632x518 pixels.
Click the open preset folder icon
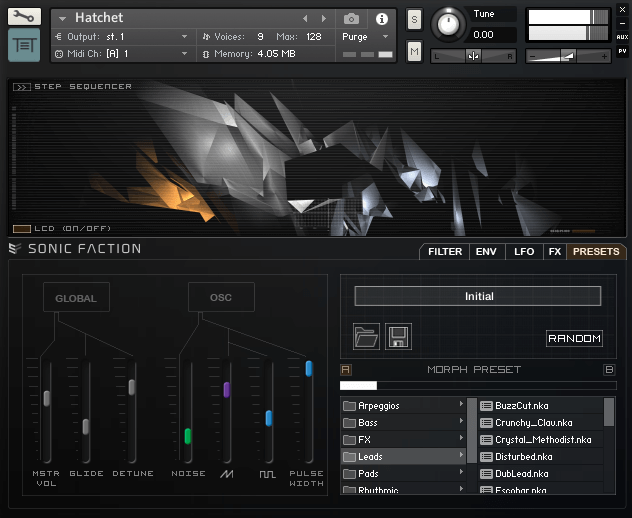tap(367, 337)
